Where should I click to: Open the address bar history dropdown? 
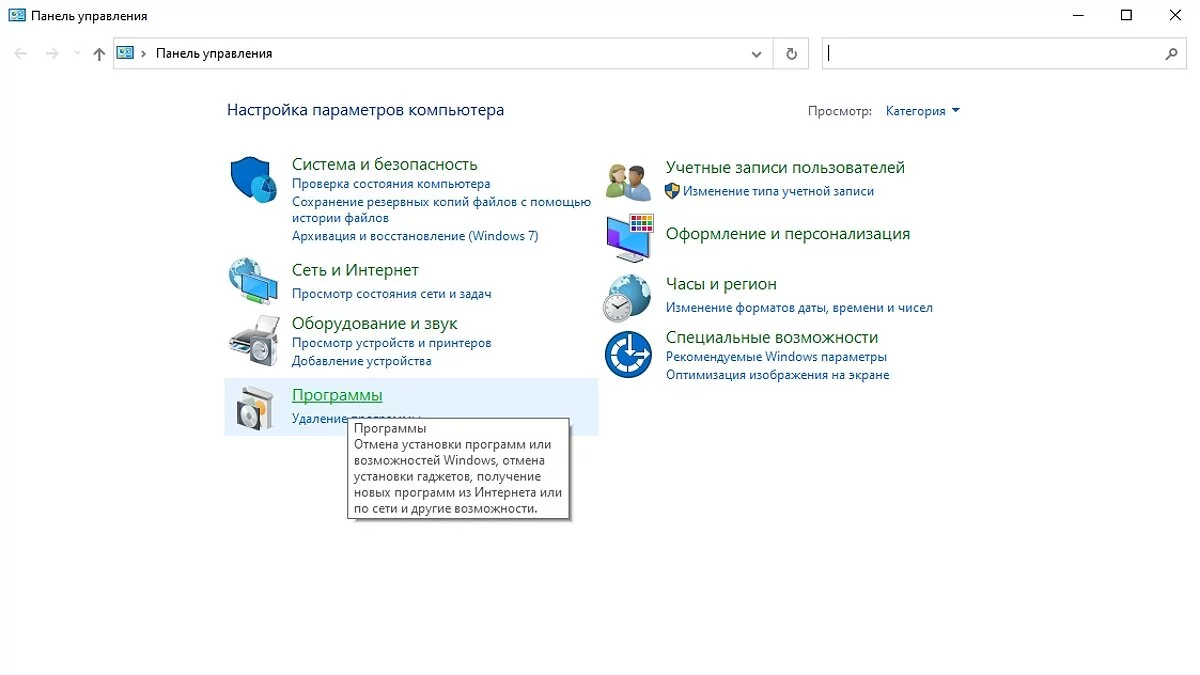(757, 54)
